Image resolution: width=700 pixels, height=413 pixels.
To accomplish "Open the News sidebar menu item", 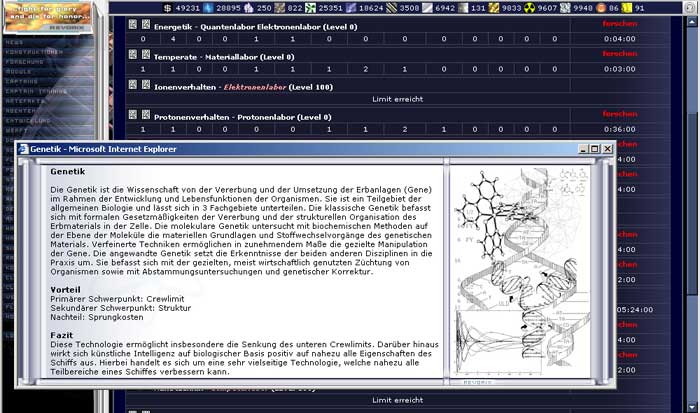I will pos(15,43).
